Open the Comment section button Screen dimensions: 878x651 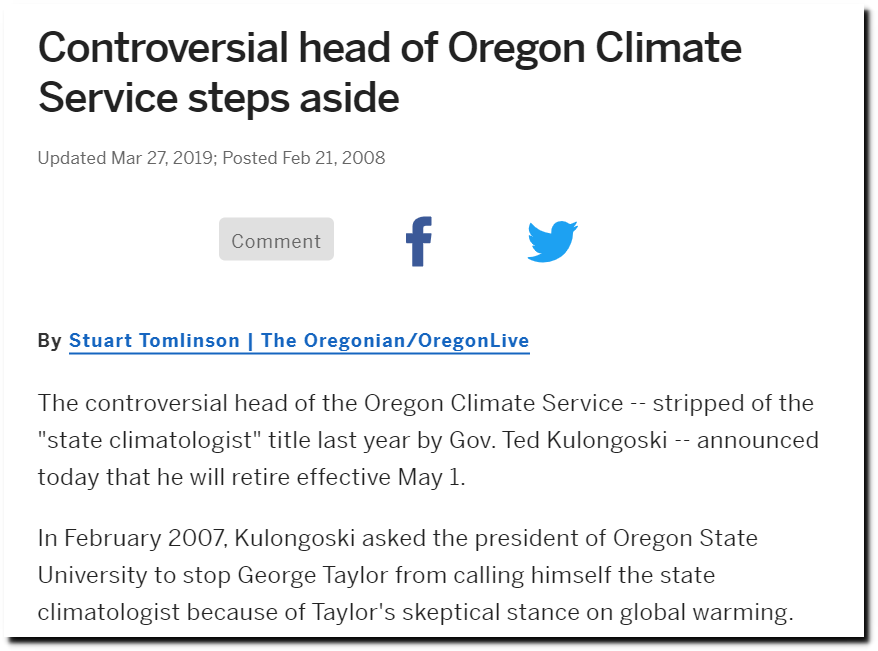pyautogui.click(x=276, y=239)
